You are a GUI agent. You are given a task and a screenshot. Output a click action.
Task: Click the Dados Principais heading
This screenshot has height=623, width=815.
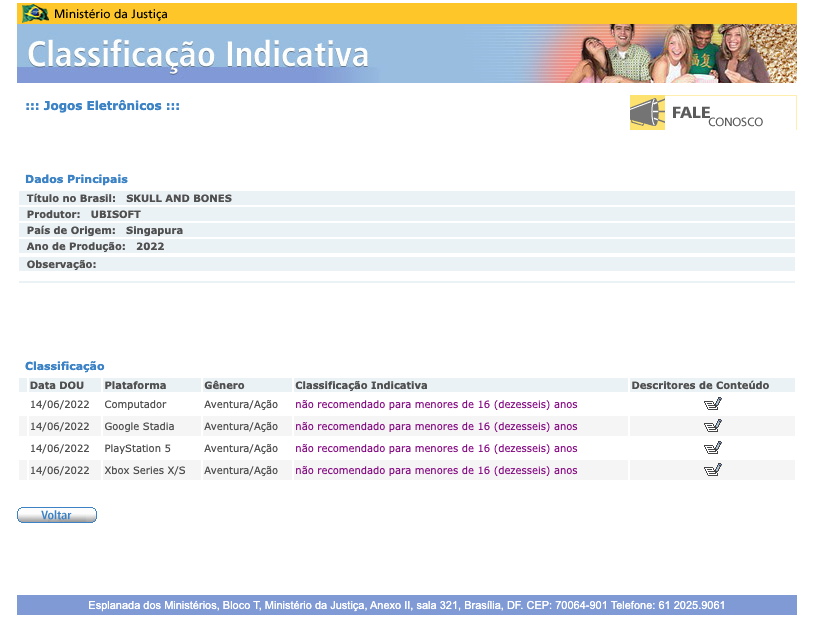[x=76, y=179]
